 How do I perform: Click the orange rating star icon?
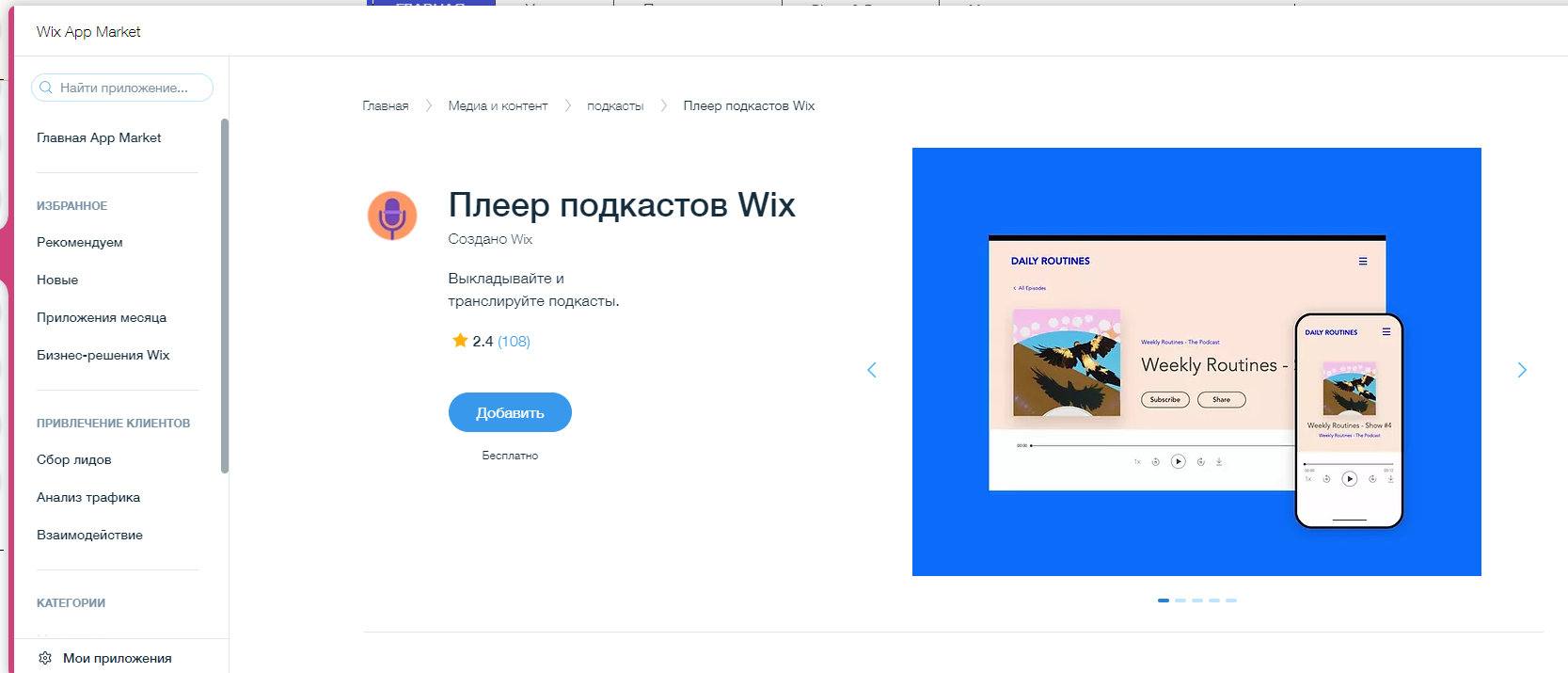pos(460,341)
